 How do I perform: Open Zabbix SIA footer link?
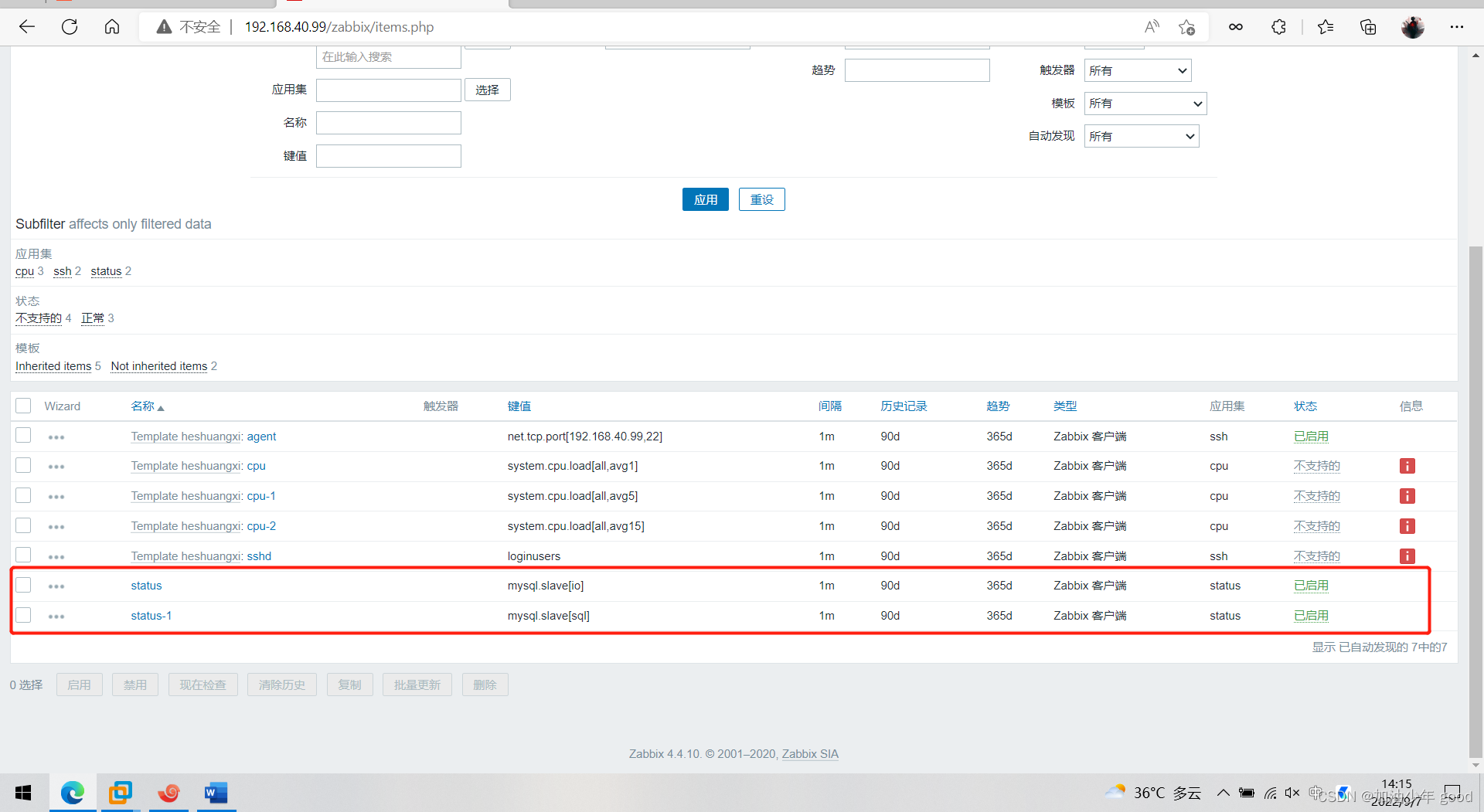pos(810,754)
